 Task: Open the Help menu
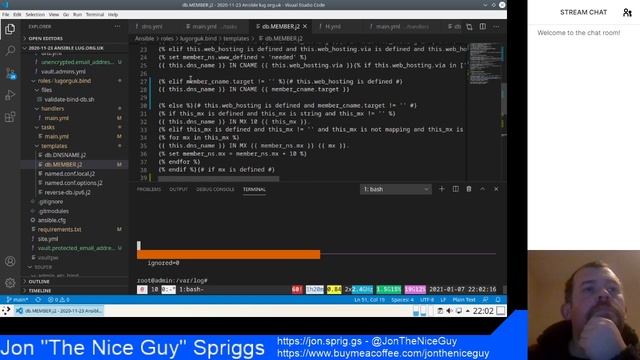(x=113, y=14)
